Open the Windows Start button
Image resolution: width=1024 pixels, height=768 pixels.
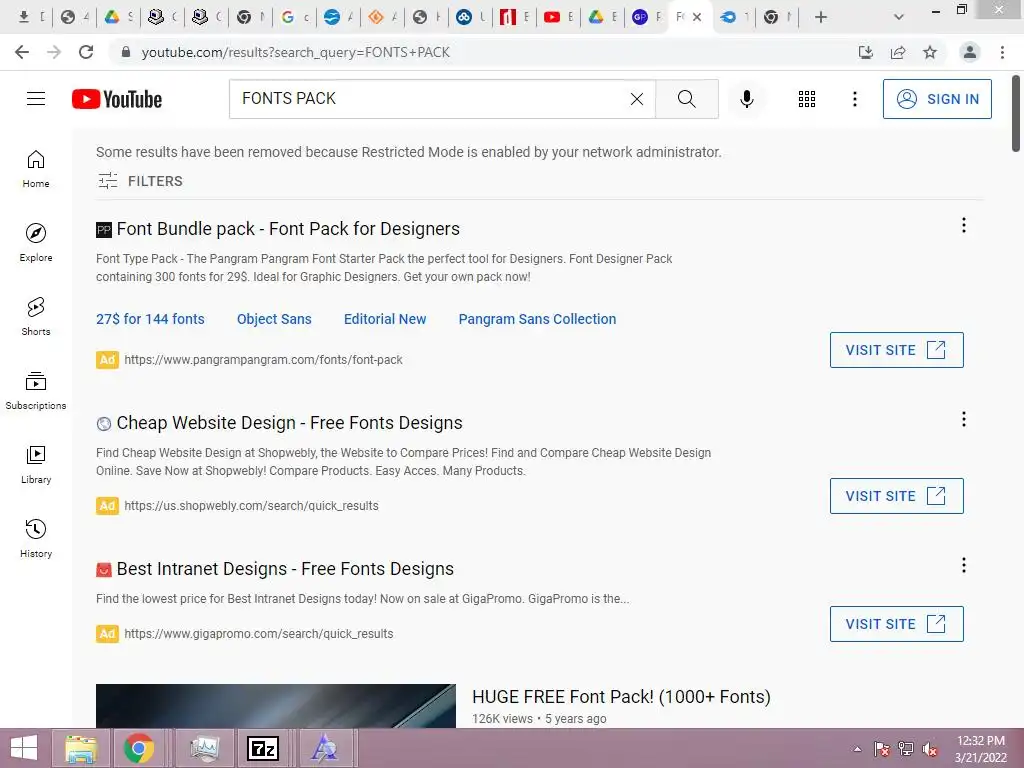24,748
